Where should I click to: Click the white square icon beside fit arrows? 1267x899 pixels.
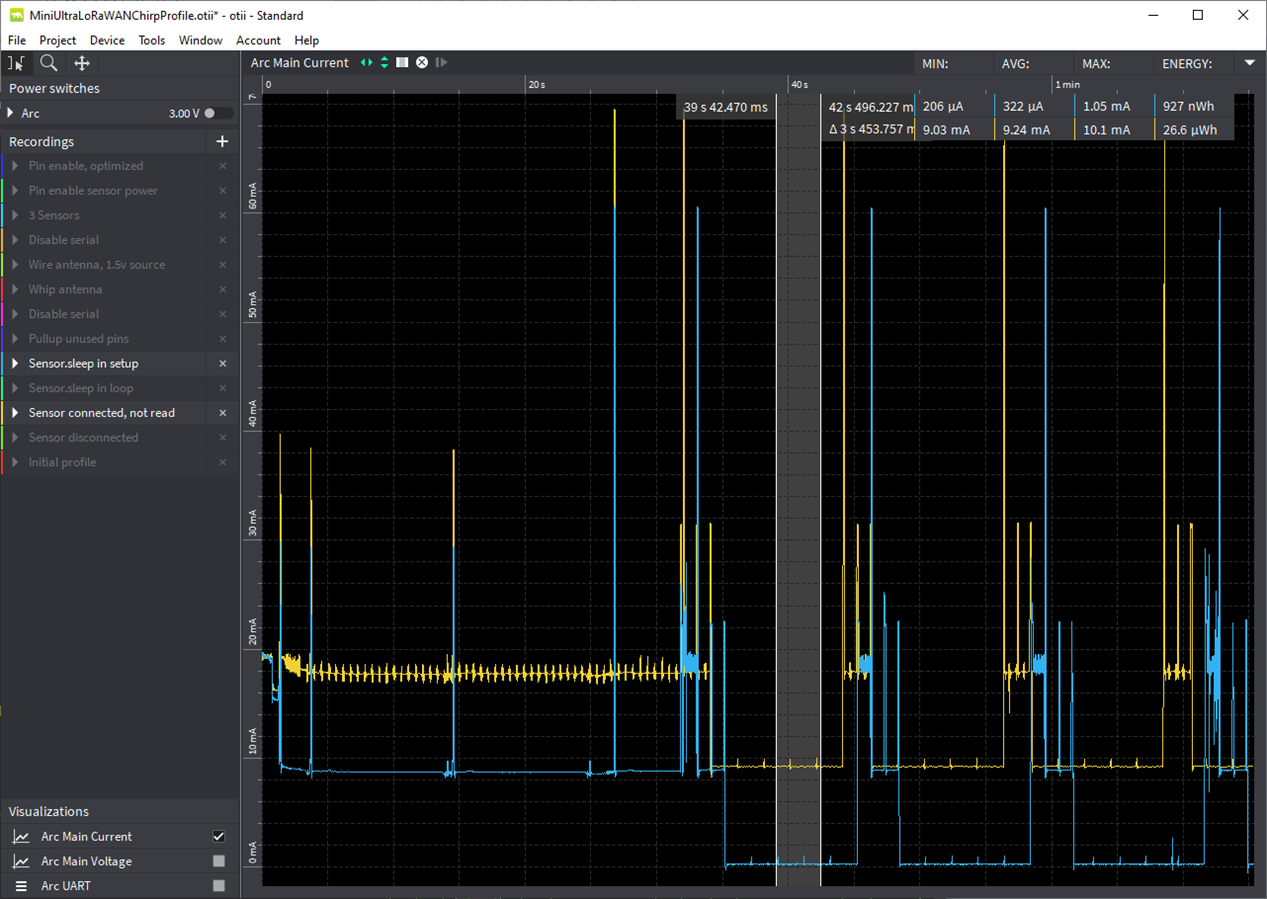tap(402, 63)
